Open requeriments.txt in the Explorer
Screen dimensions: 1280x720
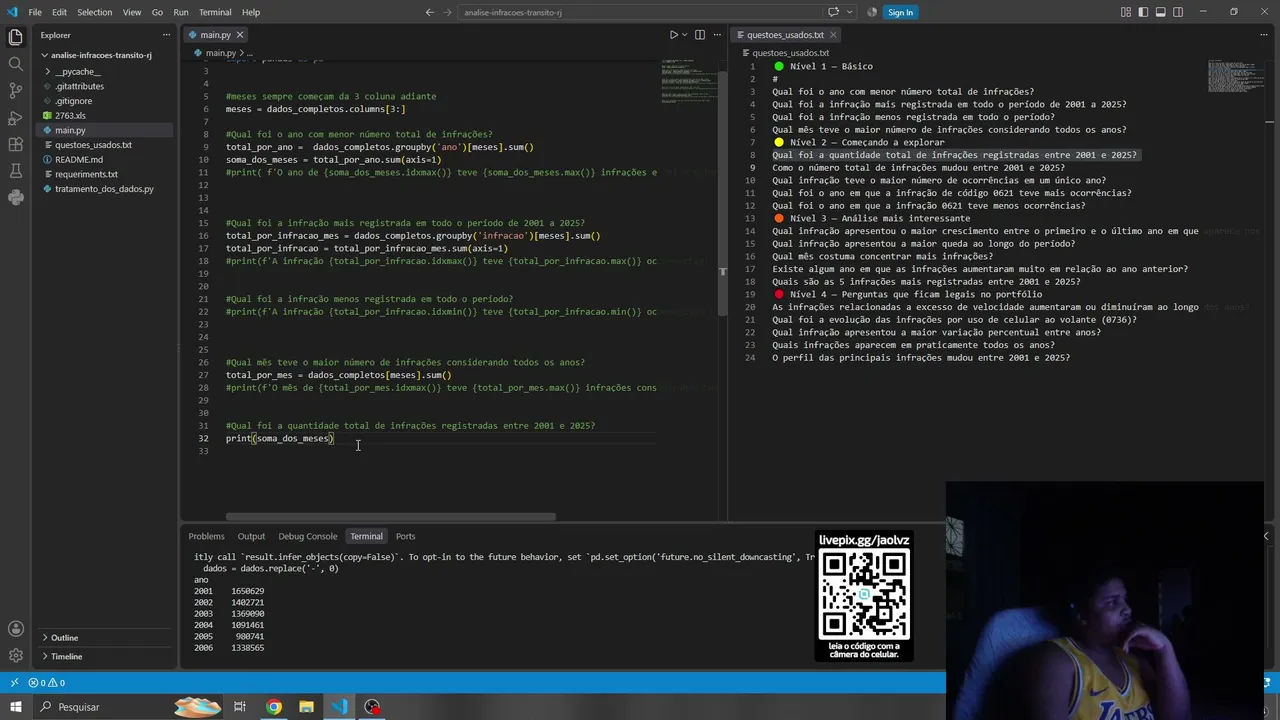(86, 174)
